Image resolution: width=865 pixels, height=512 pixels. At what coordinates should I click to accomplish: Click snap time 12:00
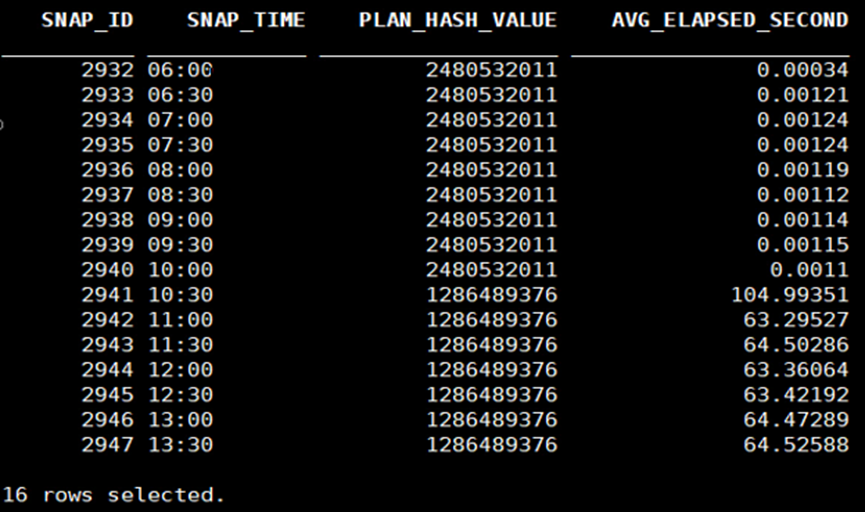[x=180, y=370]
